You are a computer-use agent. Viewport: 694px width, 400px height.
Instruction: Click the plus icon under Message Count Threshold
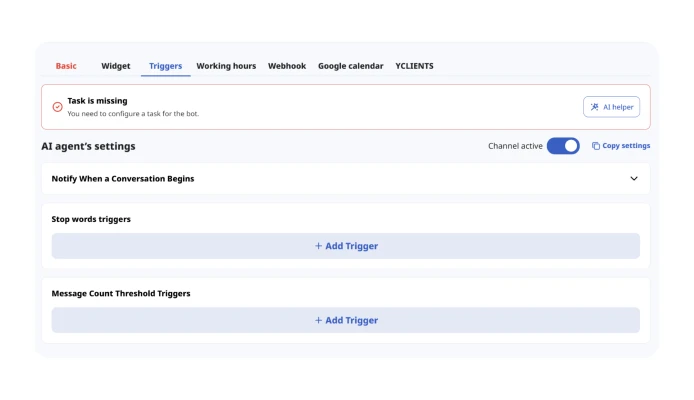coord(318,320)
